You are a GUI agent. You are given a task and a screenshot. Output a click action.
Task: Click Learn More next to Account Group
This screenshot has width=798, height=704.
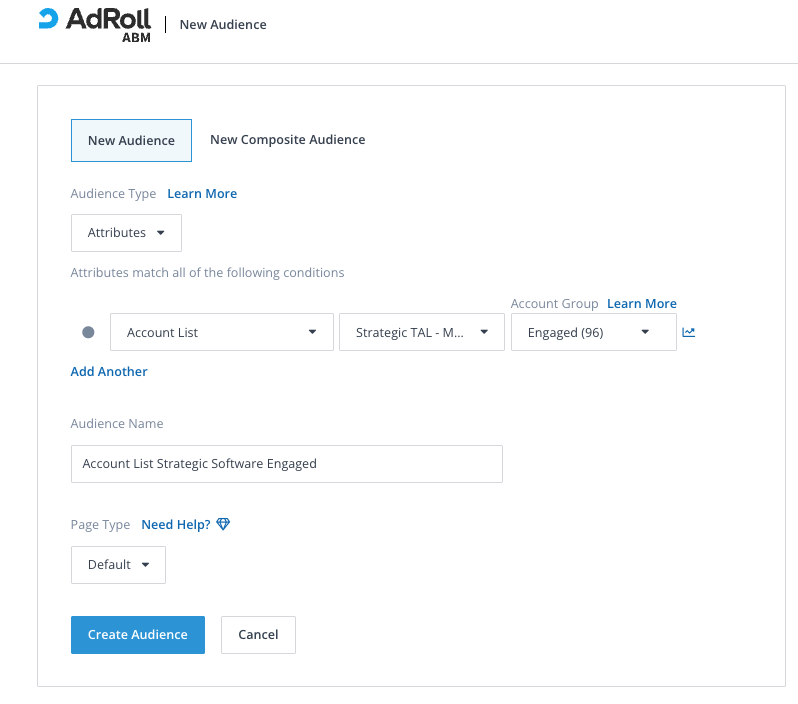641,304
